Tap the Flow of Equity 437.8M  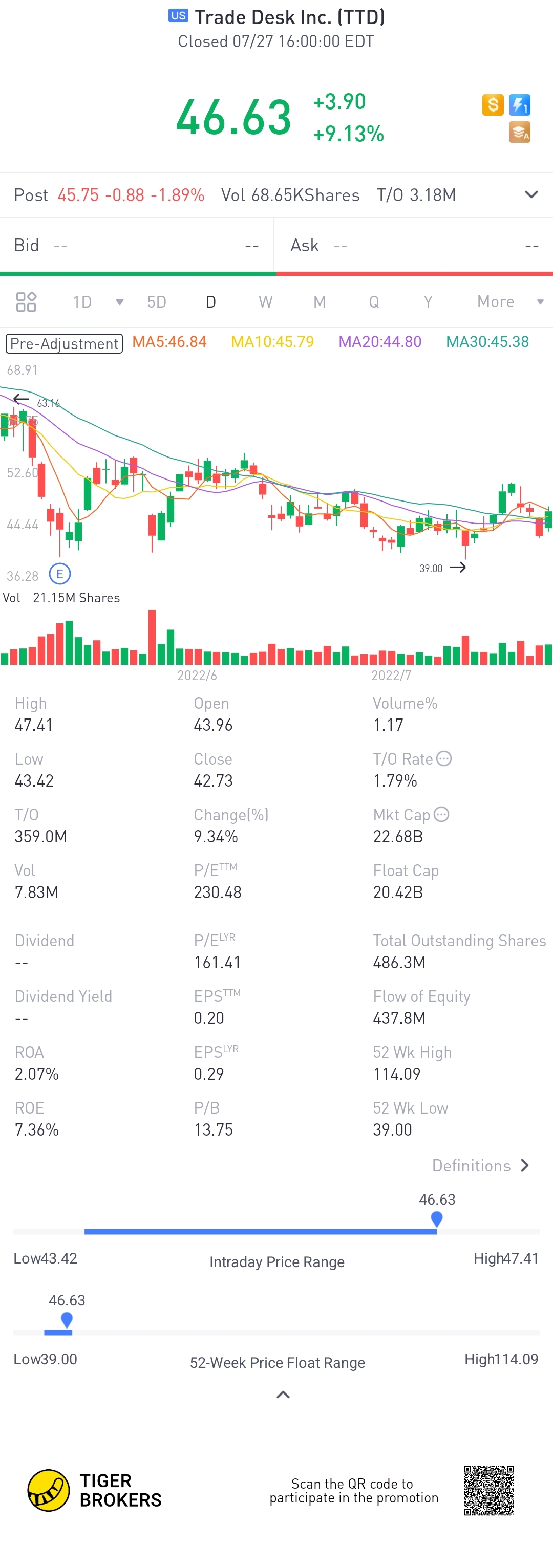coord(399,1018)
